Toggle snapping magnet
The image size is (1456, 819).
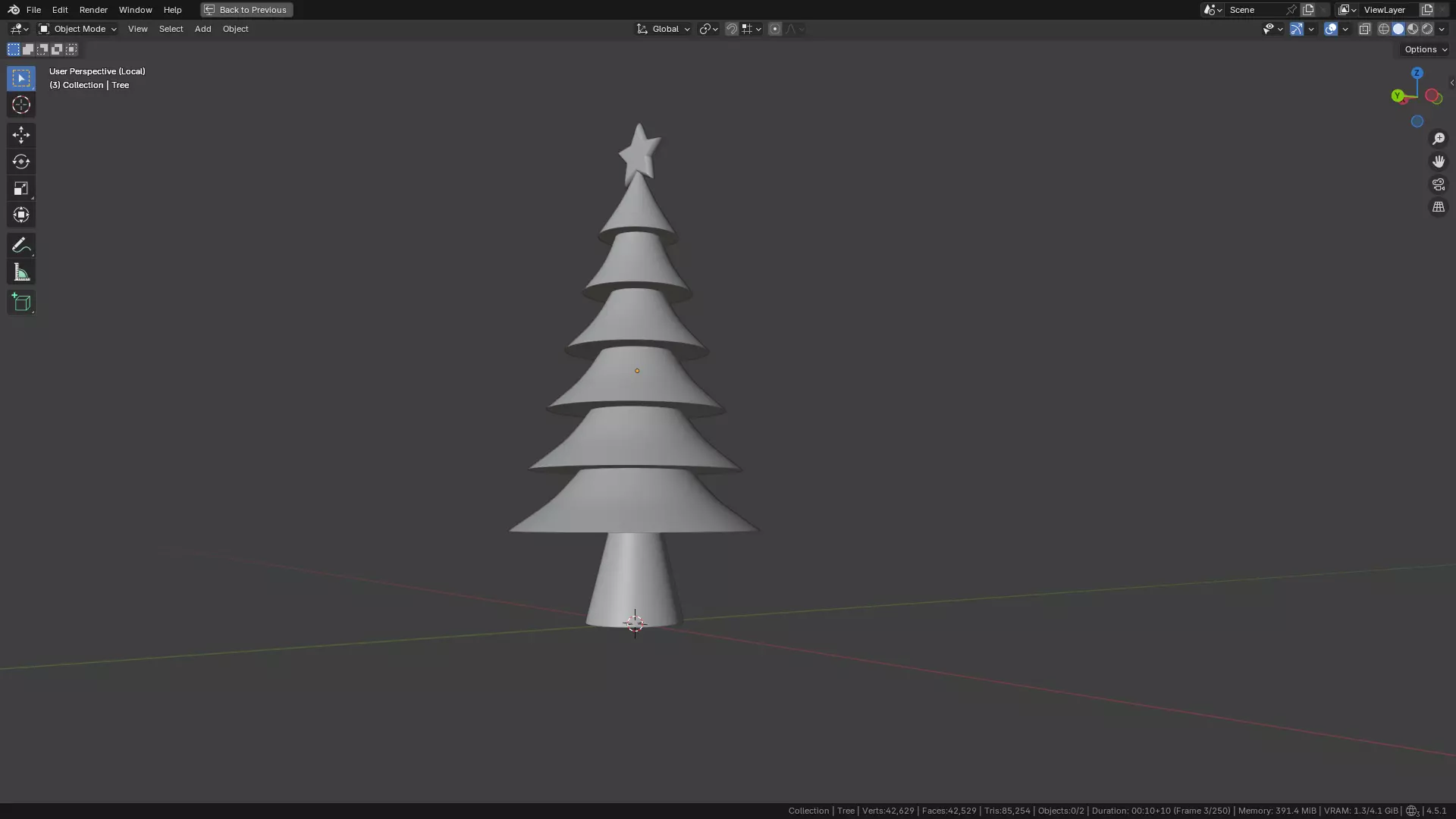(732, 29)
